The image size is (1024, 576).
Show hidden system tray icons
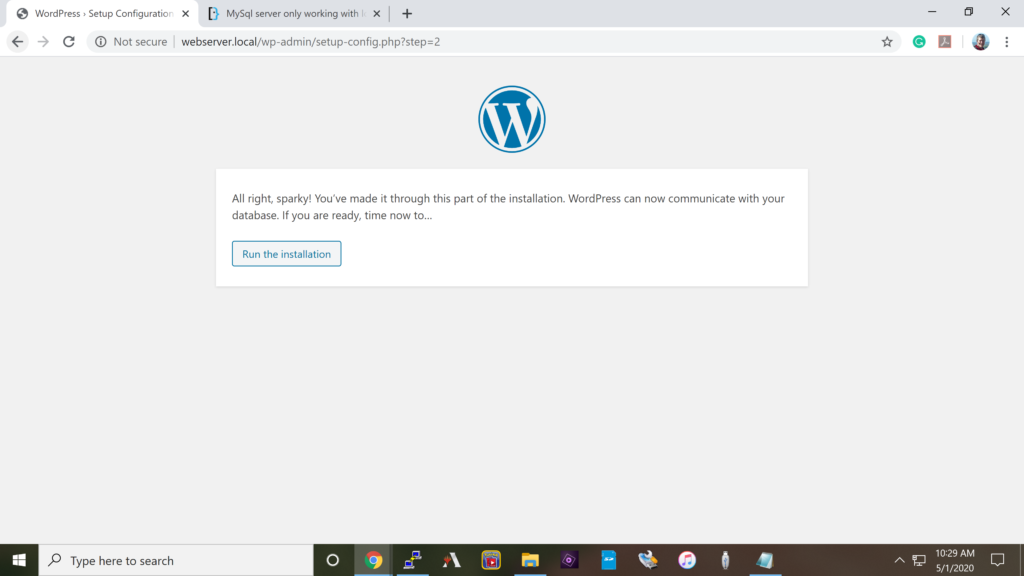(x=899, y=560)
